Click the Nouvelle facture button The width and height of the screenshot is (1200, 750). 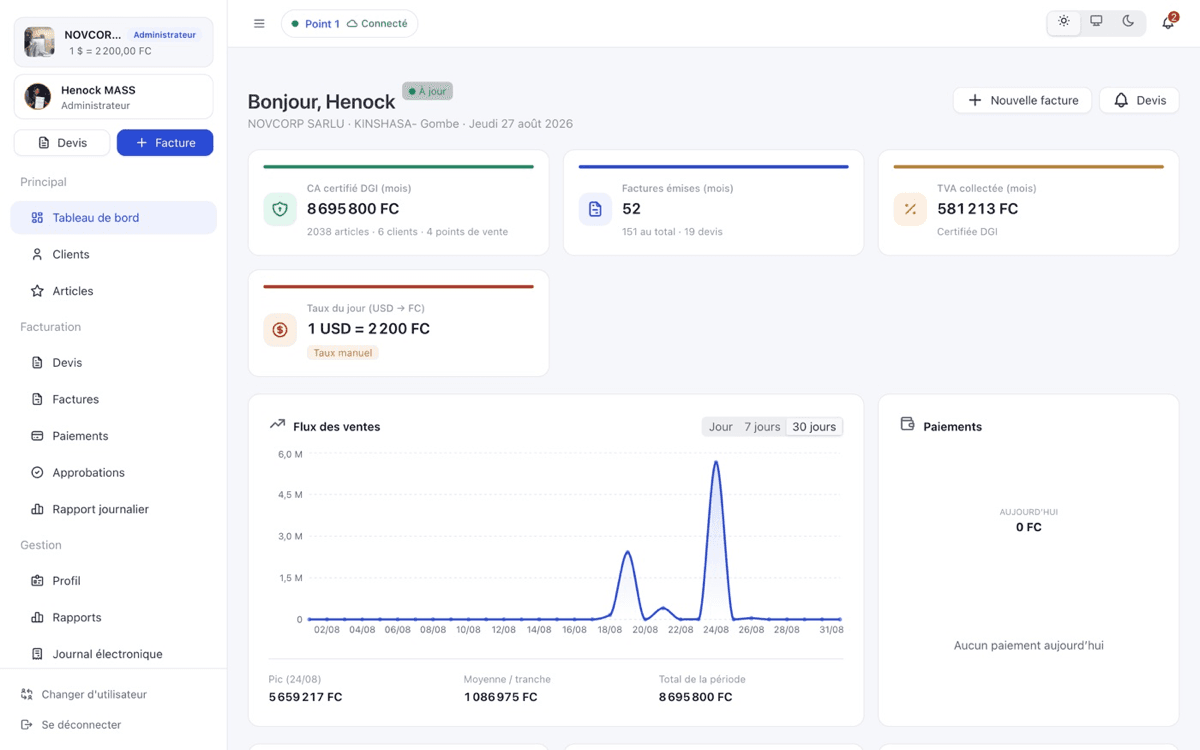click(x=1022, y=100)
